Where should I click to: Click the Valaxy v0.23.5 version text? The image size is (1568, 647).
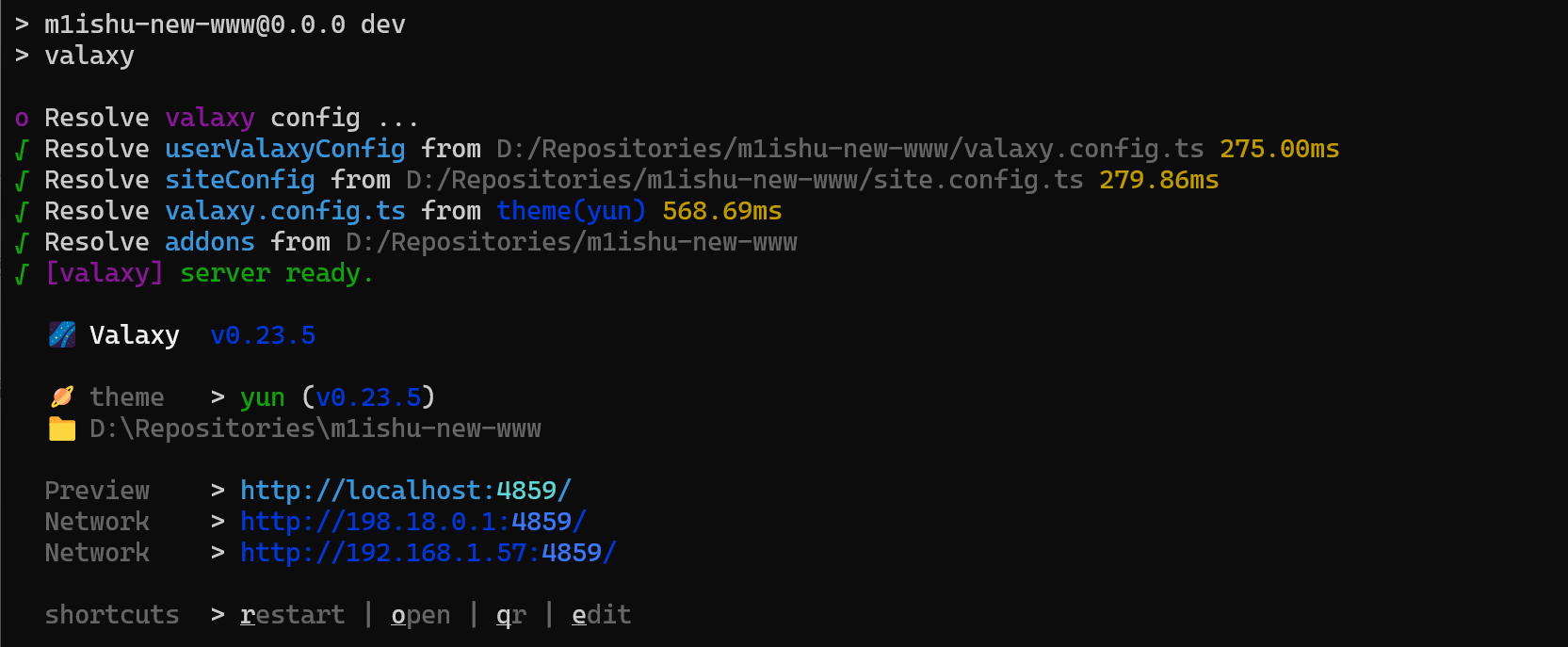click(x=263, y=335)
